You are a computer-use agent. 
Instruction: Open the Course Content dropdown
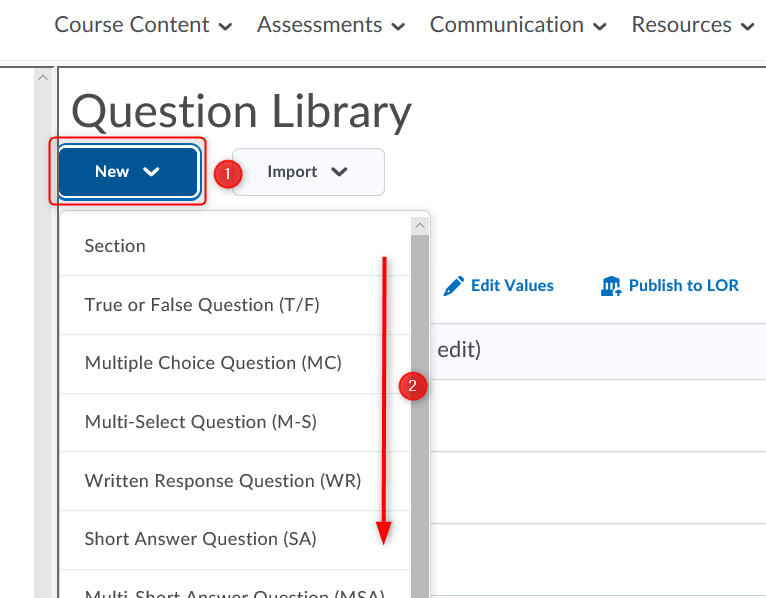(143, 25)
